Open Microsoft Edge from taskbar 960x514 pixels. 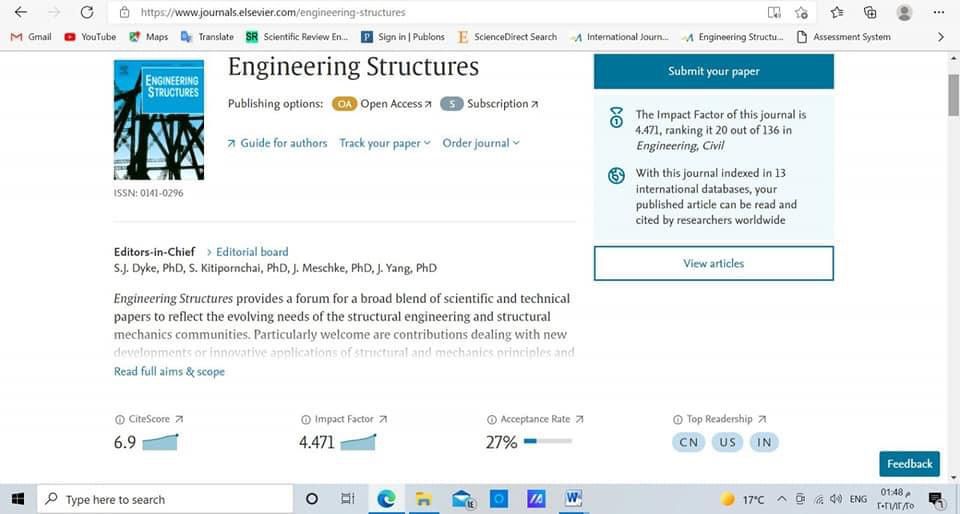386,499
